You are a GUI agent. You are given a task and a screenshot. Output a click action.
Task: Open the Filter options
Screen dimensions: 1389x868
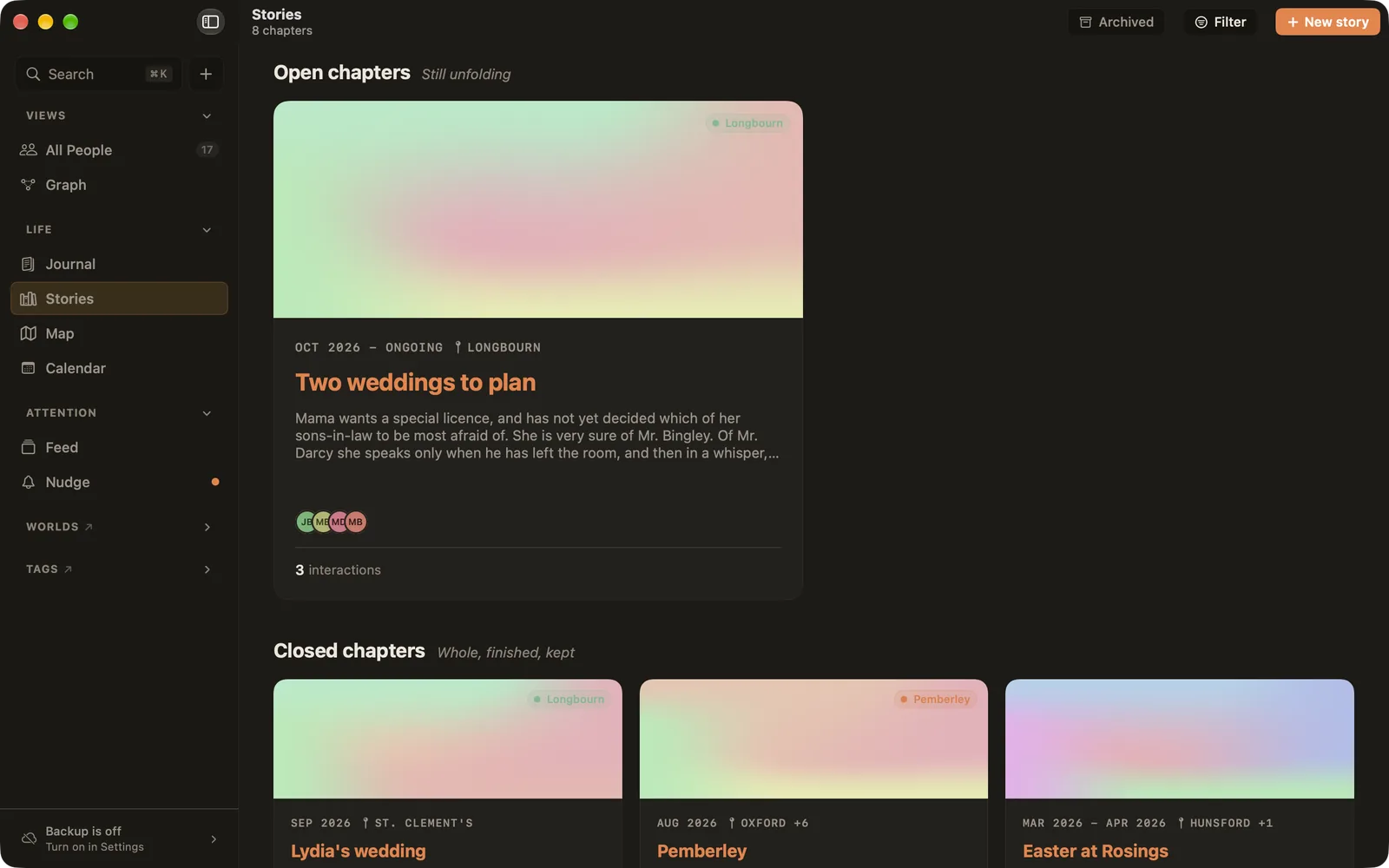click(1221, 22)
